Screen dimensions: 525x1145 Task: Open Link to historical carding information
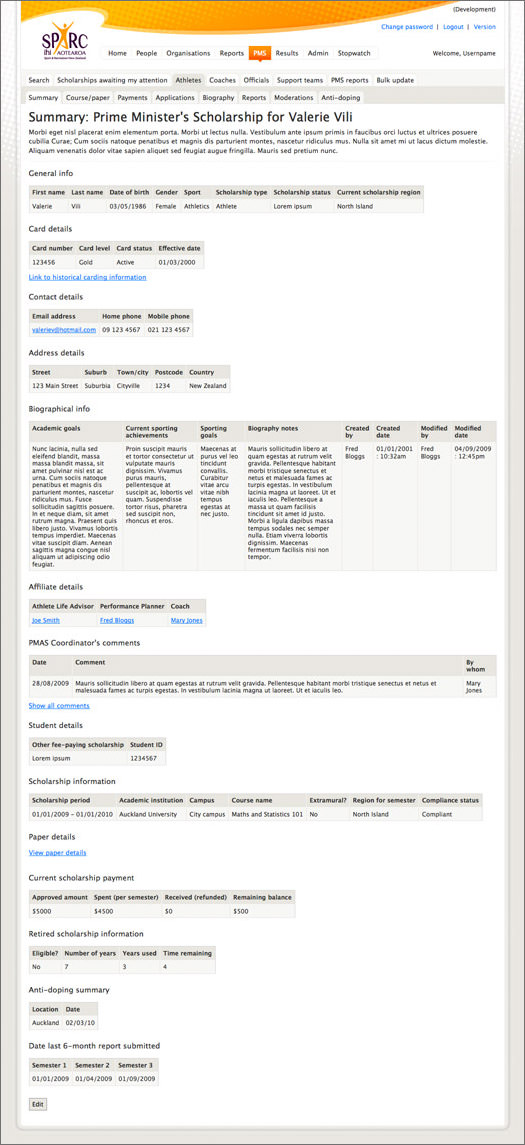click(x=88, y=277)
